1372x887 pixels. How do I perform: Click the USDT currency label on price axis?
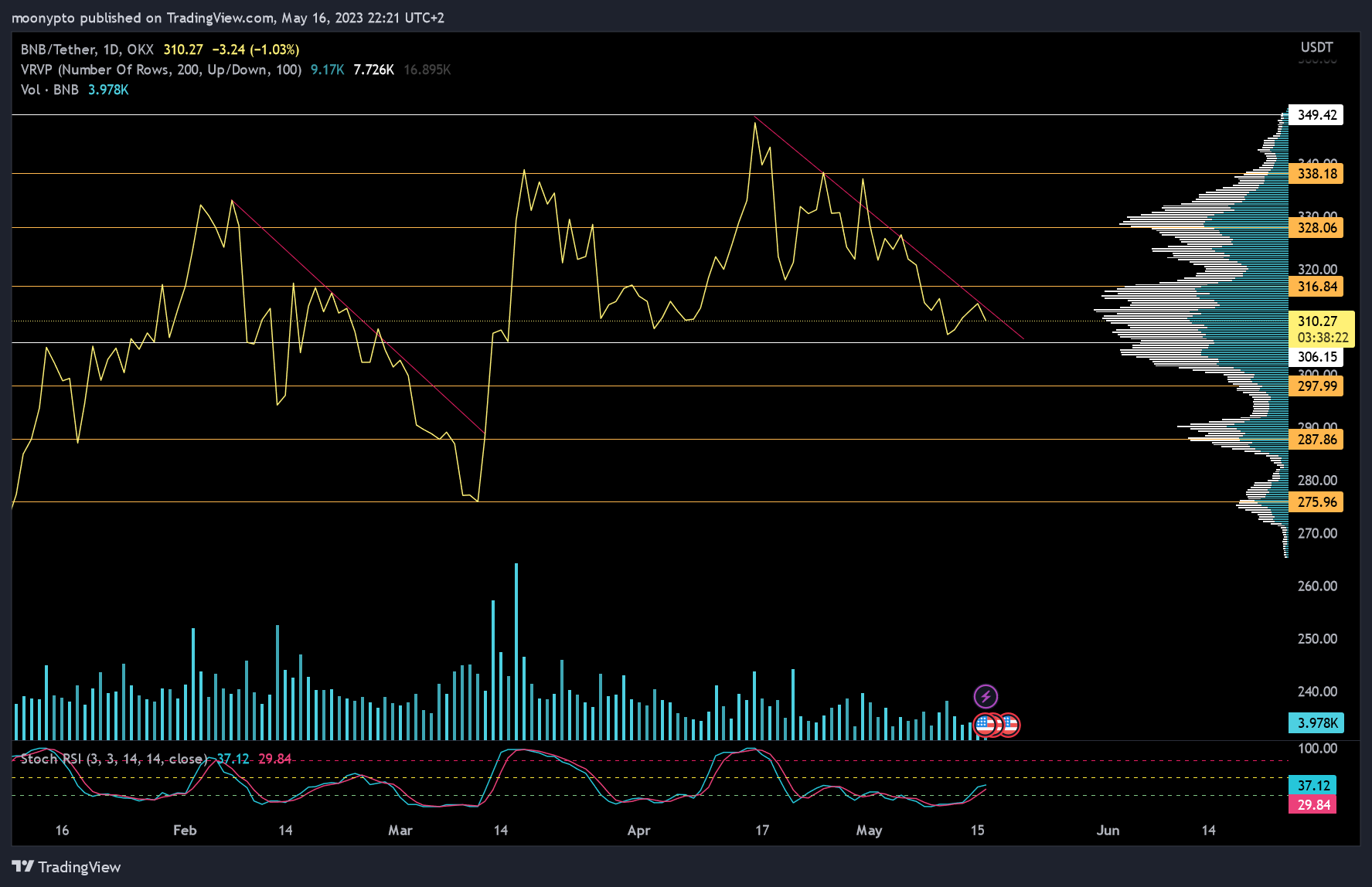tap(1316, 47)
